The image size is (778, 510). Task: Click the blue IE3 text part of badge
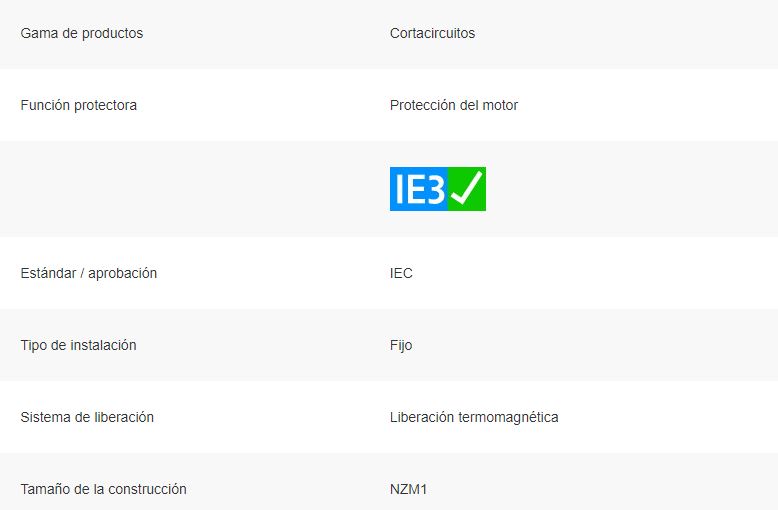[419, 189]
